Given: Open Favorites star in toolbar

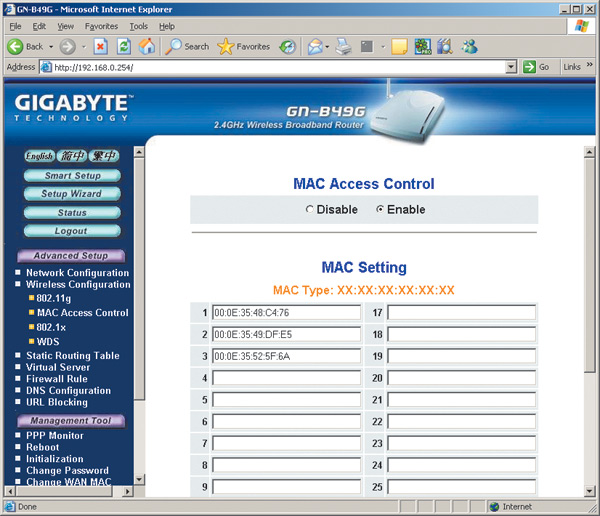Looking at the screenshot, I should 225,47.
